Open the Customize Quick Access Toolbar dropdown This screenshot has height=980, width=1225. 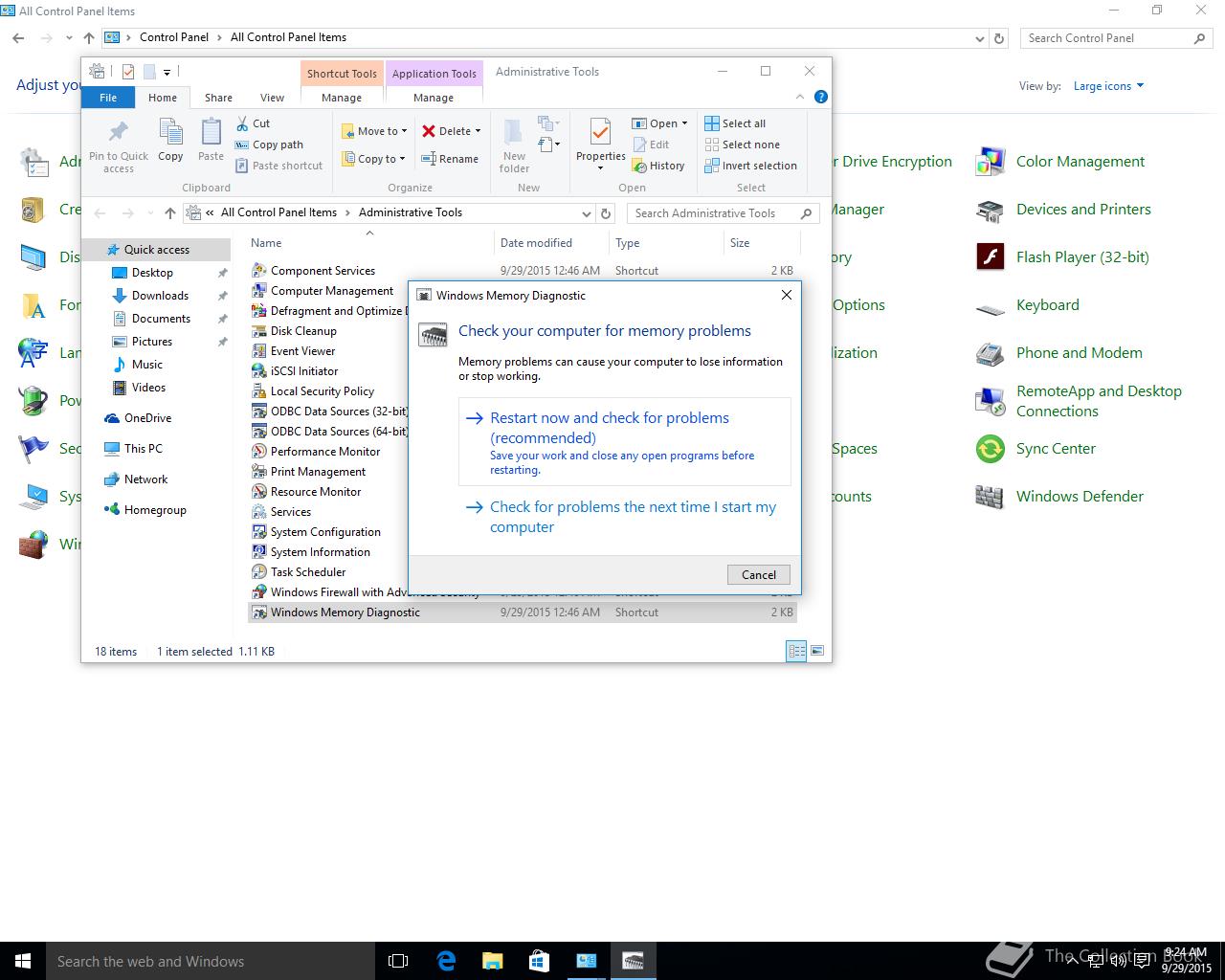coord(167,72)
